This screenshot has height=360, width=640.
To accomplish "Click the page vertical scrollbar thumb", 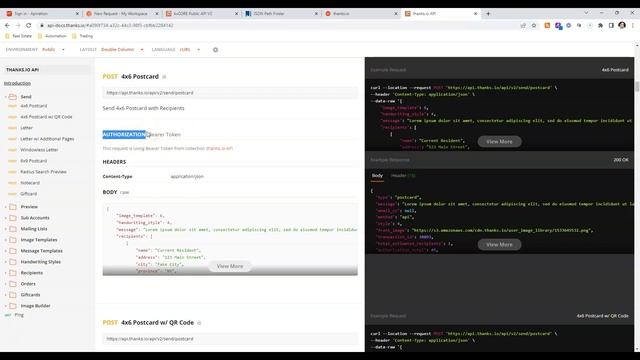I will click(x=637, y=87).
